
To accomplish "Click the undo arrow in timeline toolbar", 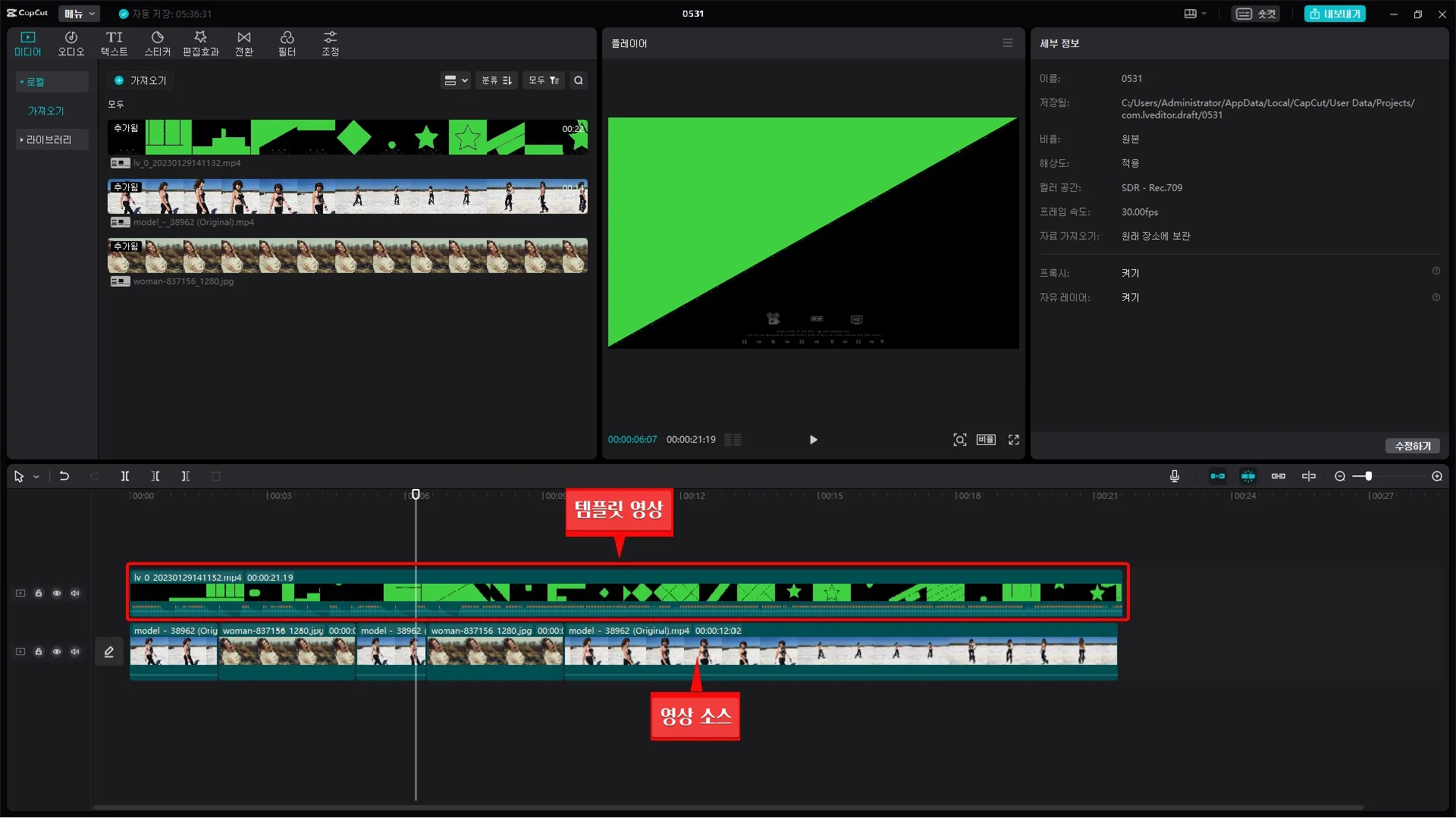I will tap(64, 476).
